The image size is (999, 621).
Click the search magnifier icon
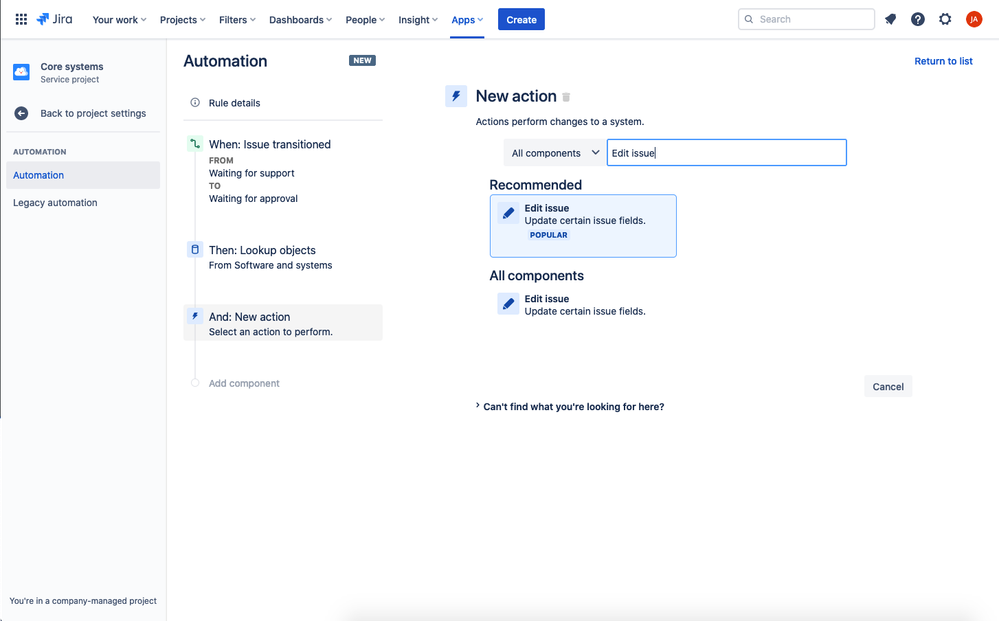[749, 19]
